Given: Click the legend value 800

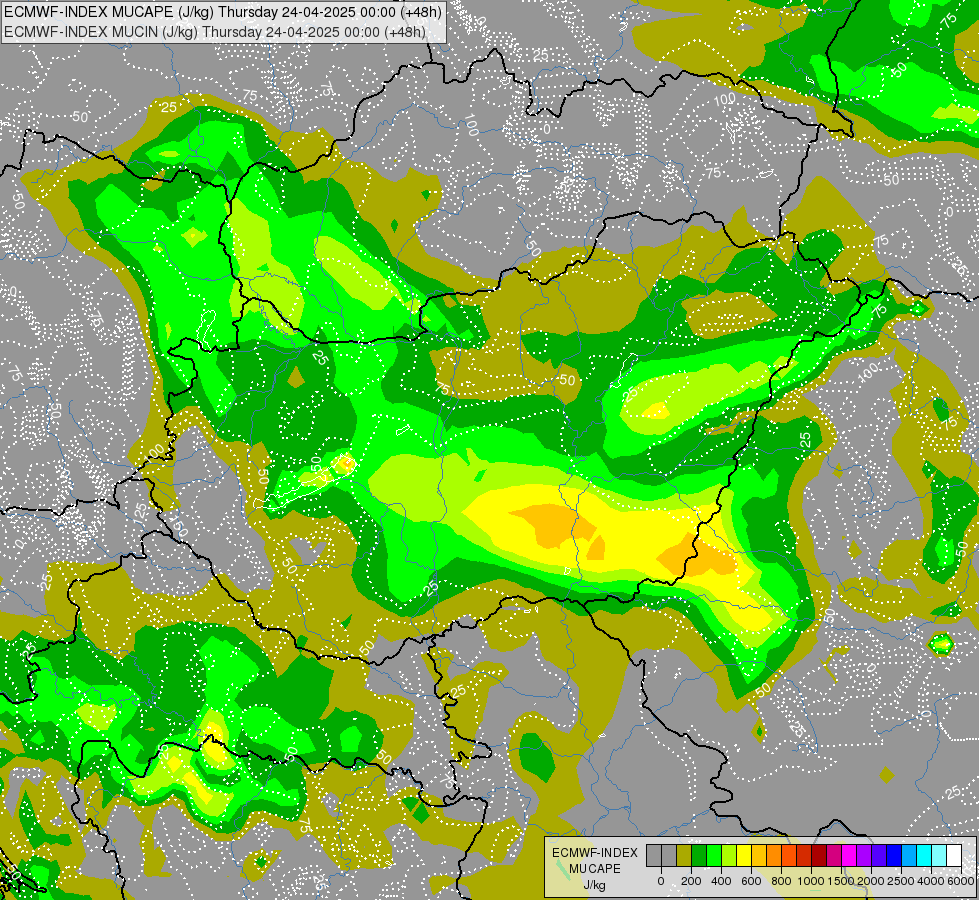Looking at the screenshot, I should click(781, 881).
